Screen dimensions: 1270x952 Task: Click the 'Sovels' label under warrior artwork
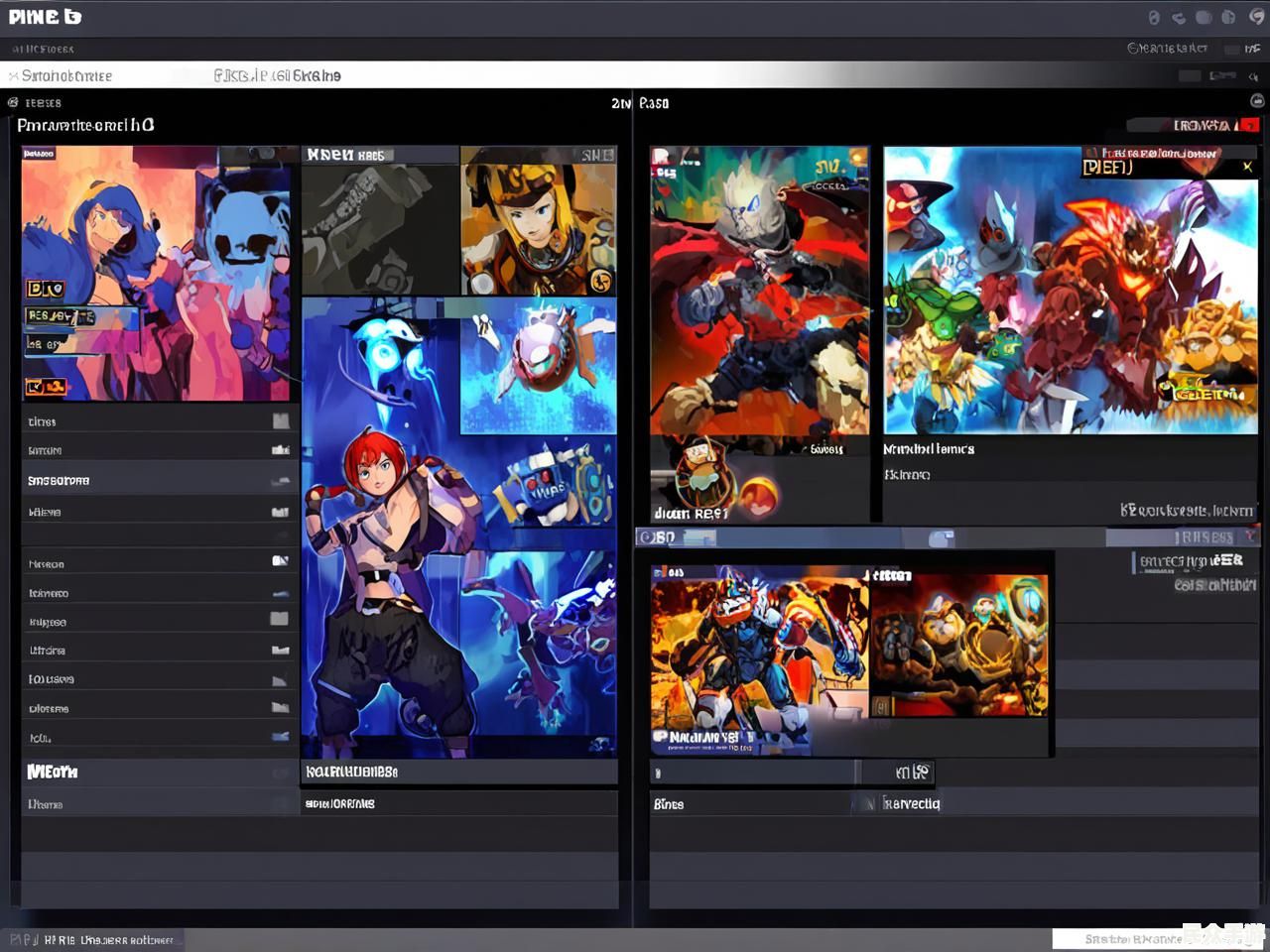[826, 449]
